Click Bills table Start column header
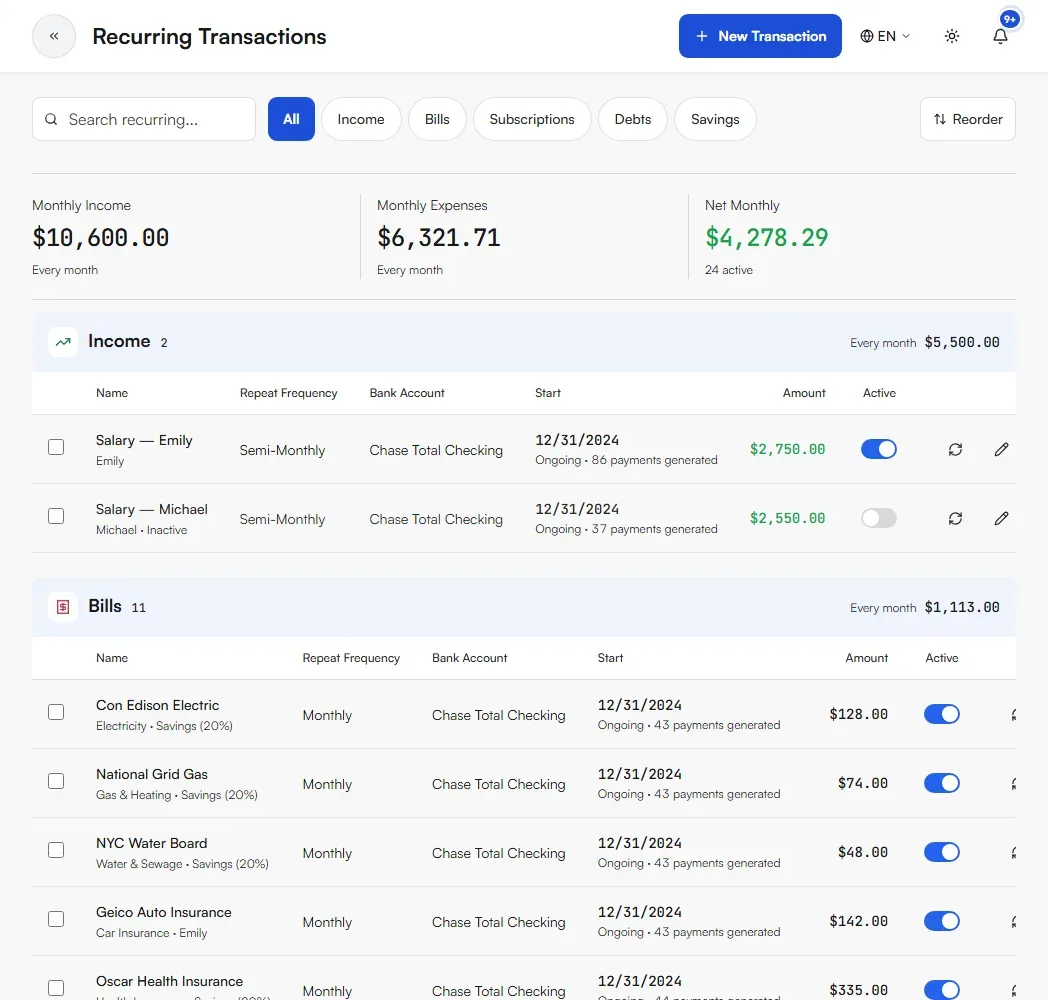 (610, 658)
